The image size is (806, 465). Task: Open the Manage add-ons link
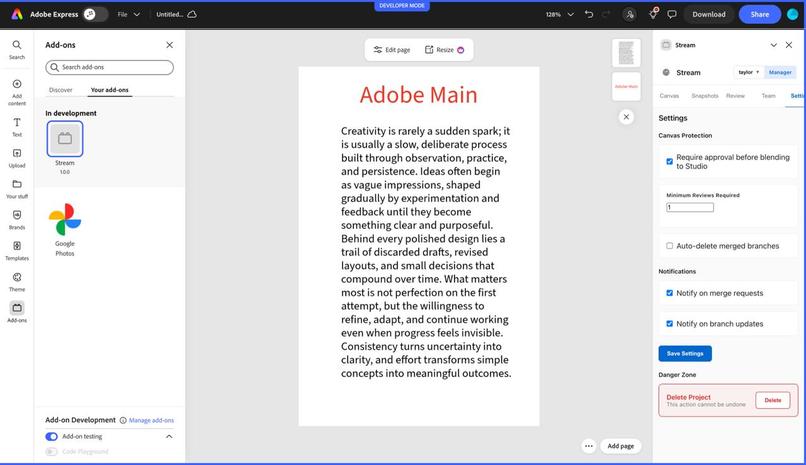click(x=151, y=420)
